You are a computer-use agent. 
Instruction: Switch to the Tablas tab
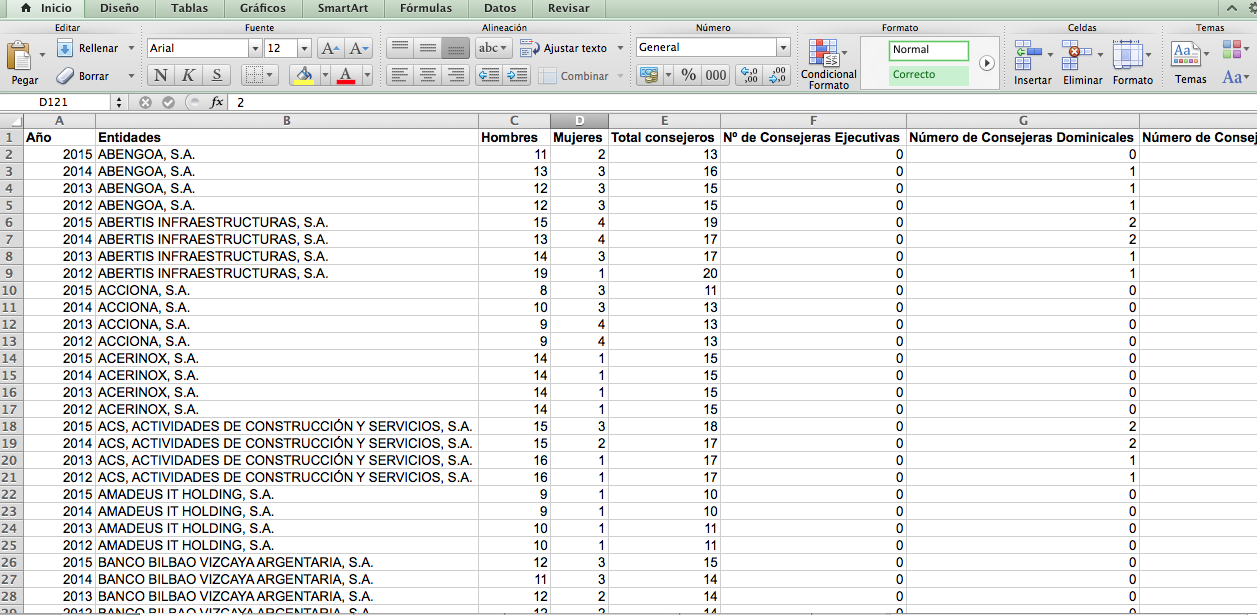point(190,8)
